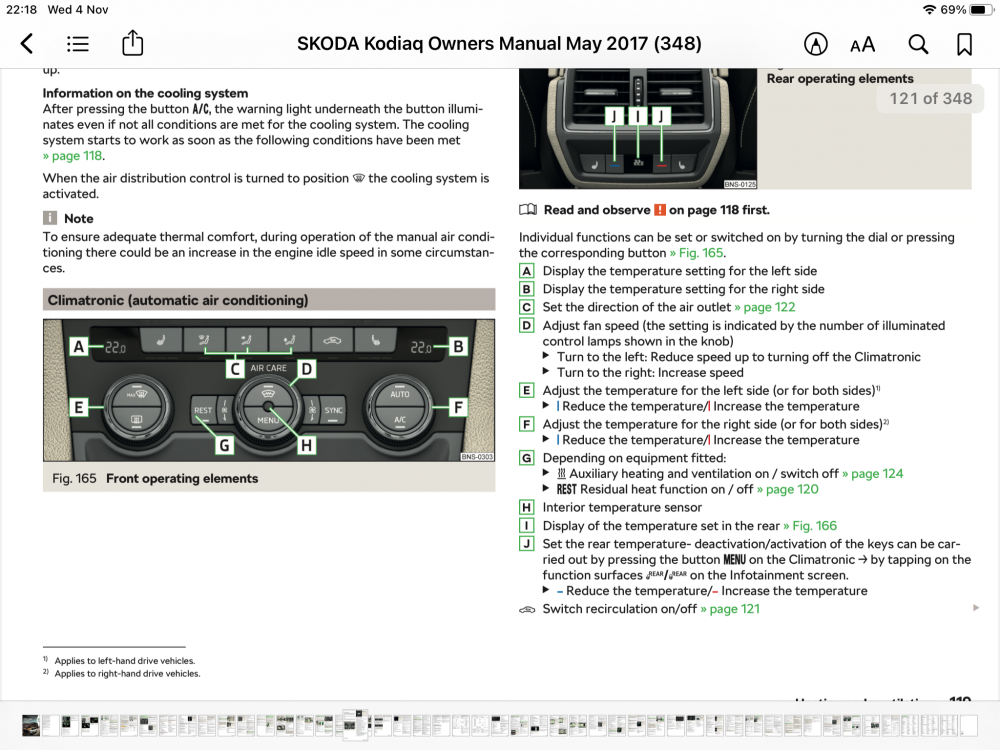The height and width of the screenshot is (750, 1000).
Task: Tap the recirculation car icon in list
Action: click(527, 610)
